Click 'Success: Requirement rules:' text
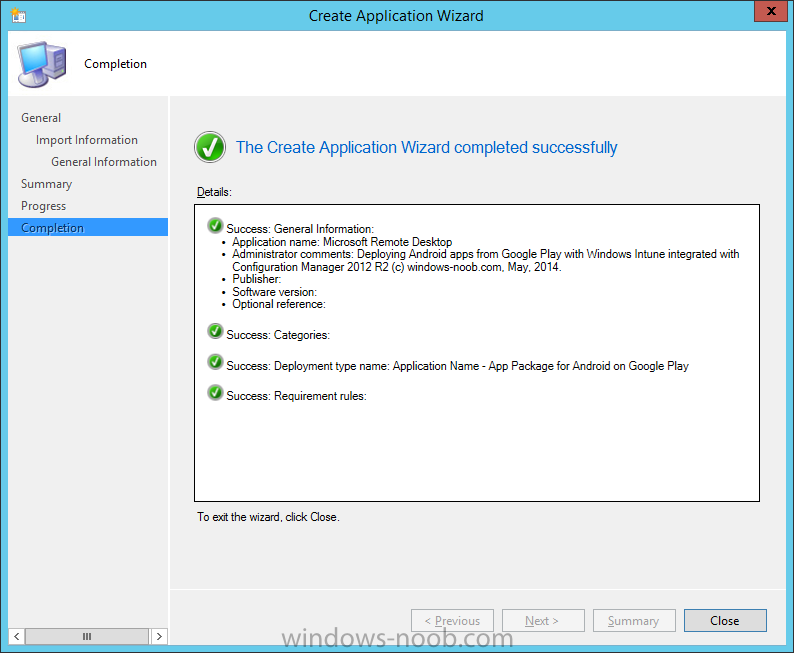Screen dimensions: 794x653 (296, 396)
